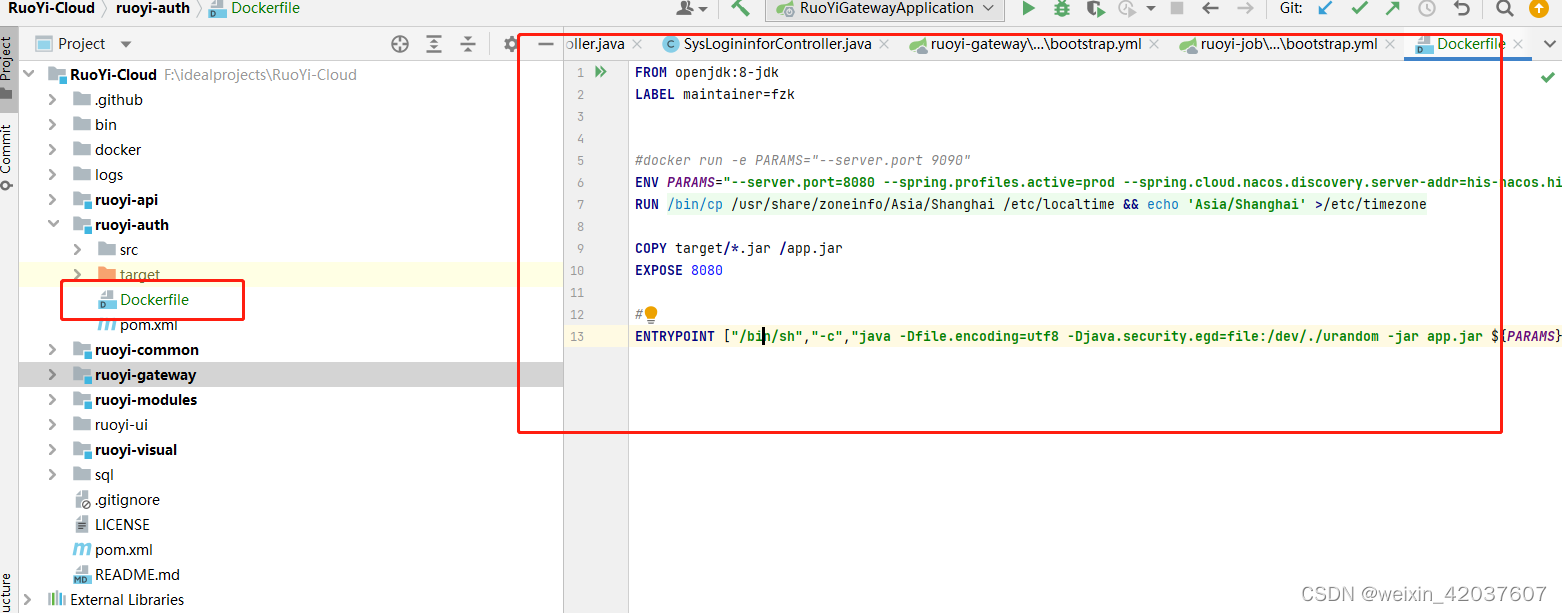Select .gitignore file
Image resolution: width=1562 pixels, height=613 pixels.
[x=127, y=500]
